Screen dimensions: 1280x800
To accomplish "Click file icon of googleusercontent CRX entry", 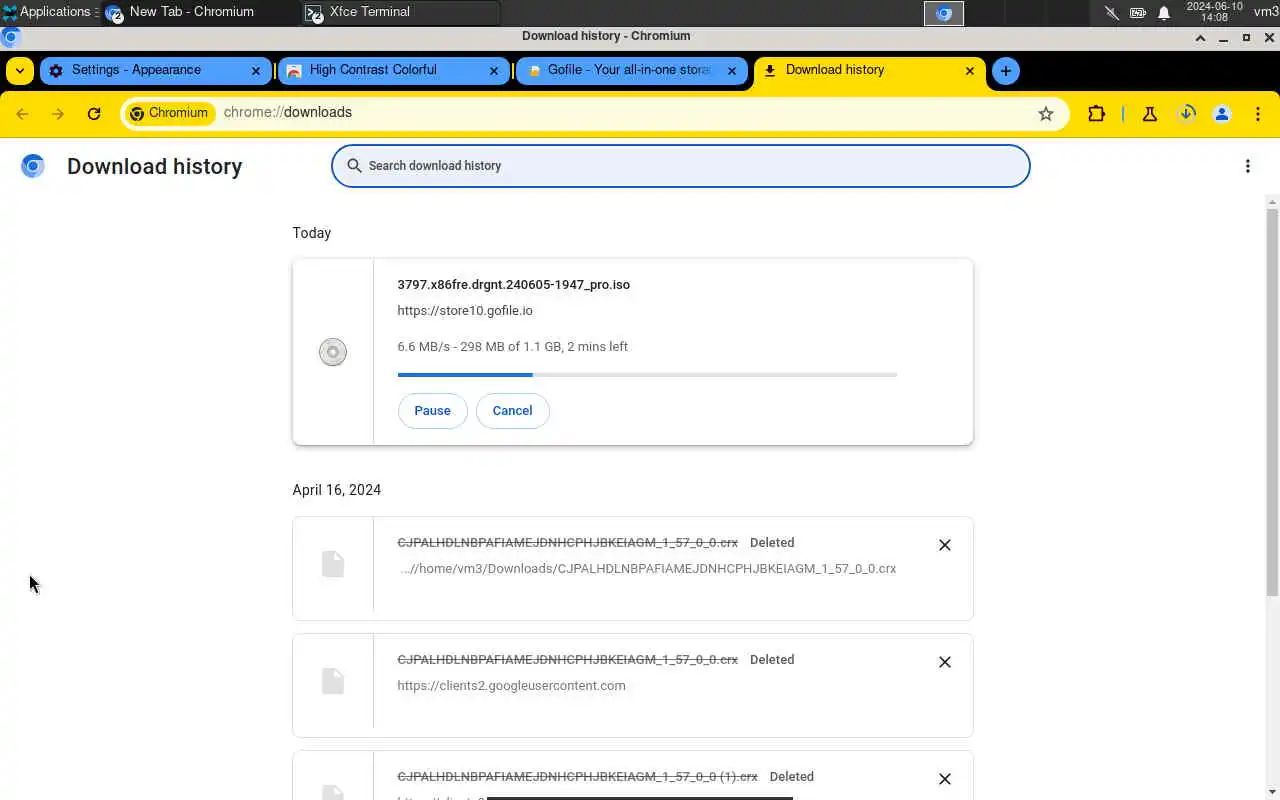I will (333, 681).
